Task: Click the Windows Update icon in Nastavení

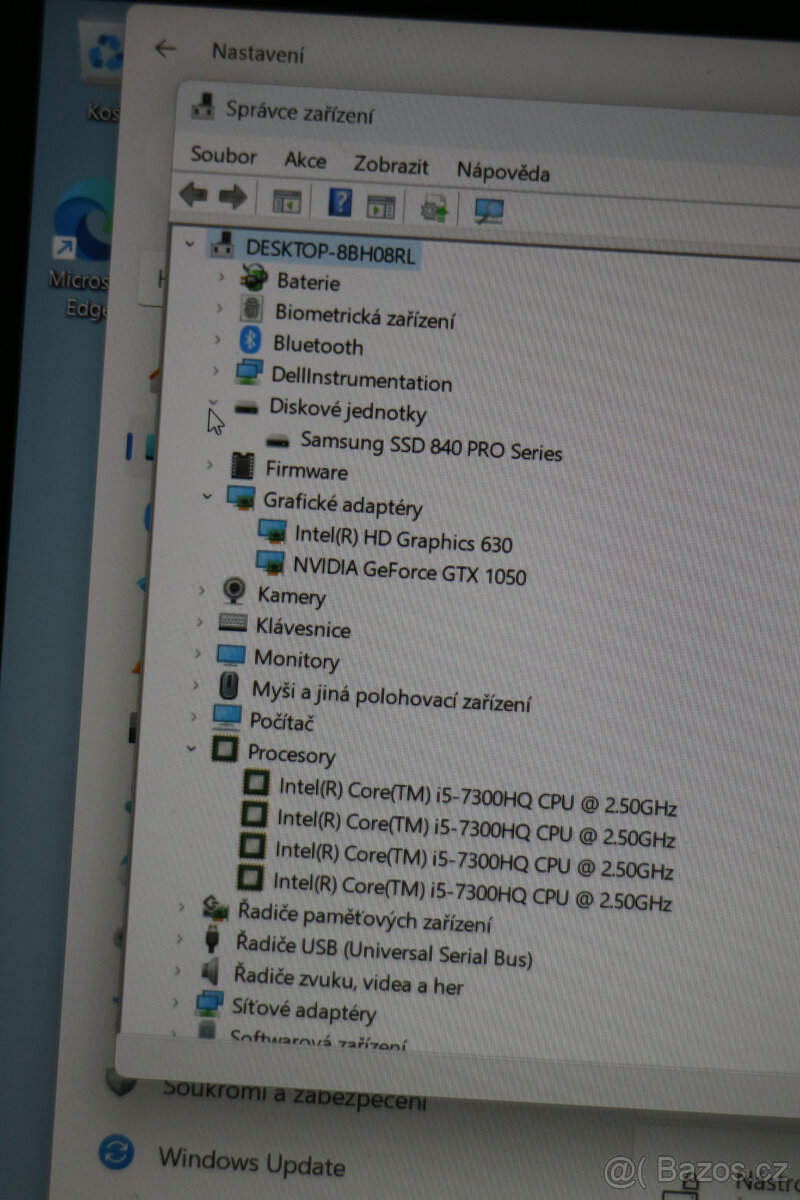Action: pyautogui.click(x=117, y=1153)
